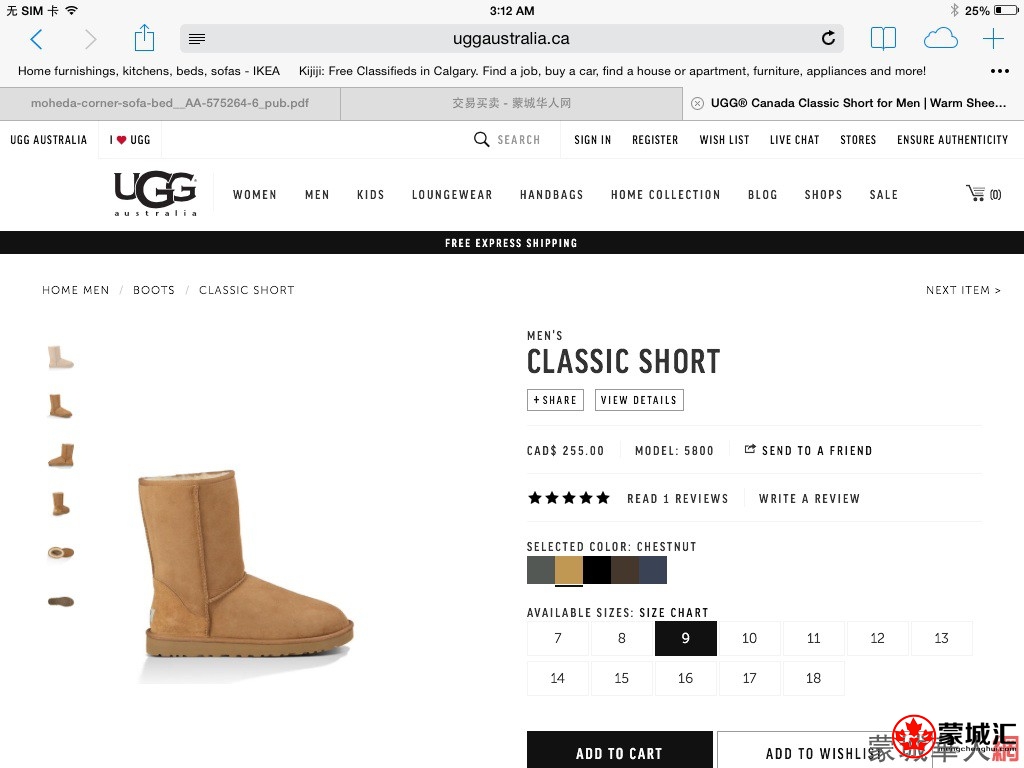
Task: Open the shopping cart icon
Action: point(983,193)
